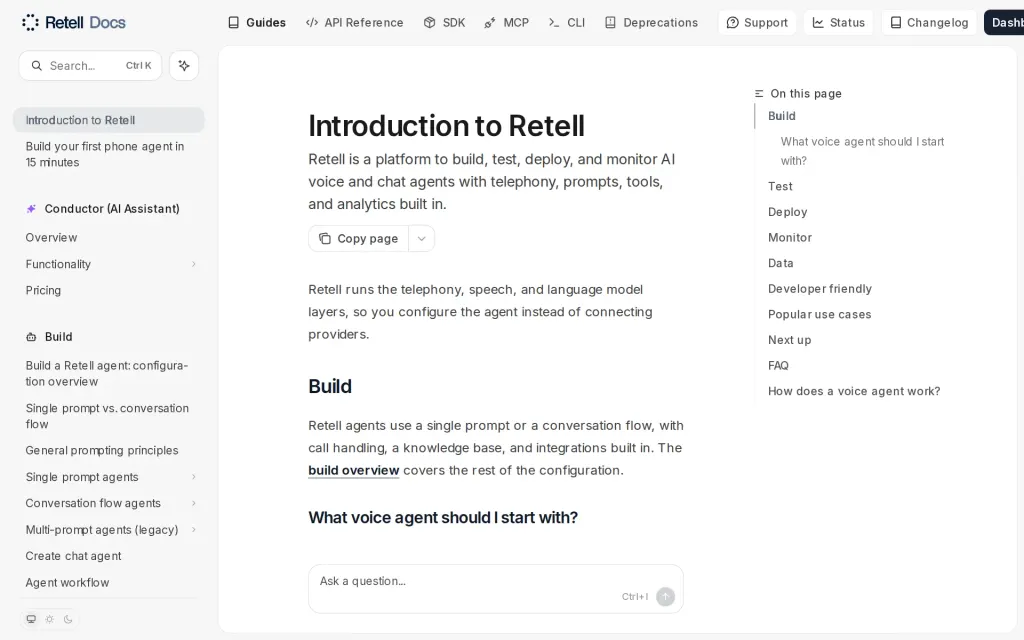
Task: Open the Guides tab
Action: (257, 22)
